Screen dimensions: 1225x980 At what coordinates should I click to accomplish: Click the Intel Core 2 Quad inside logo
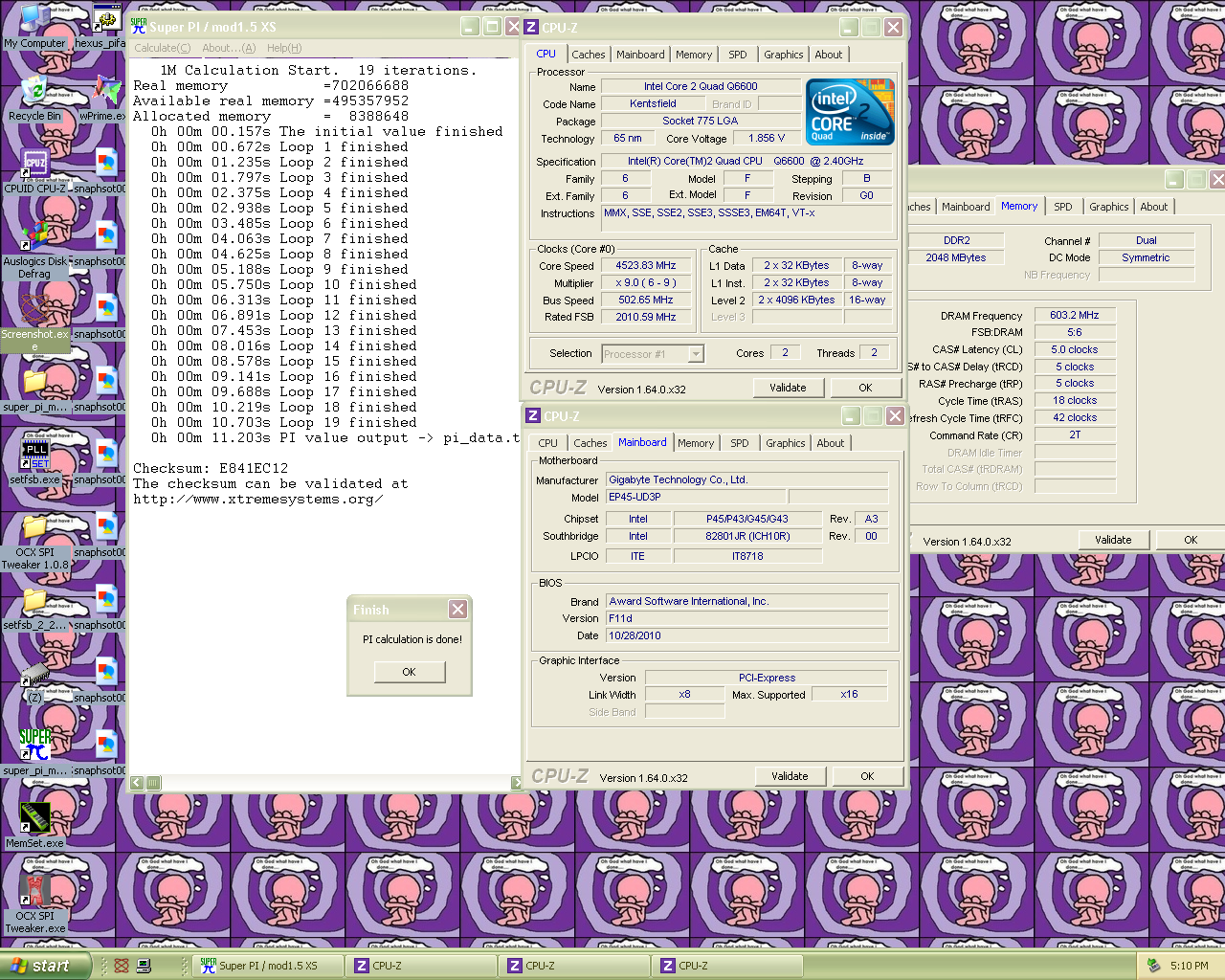coord(851,111)
